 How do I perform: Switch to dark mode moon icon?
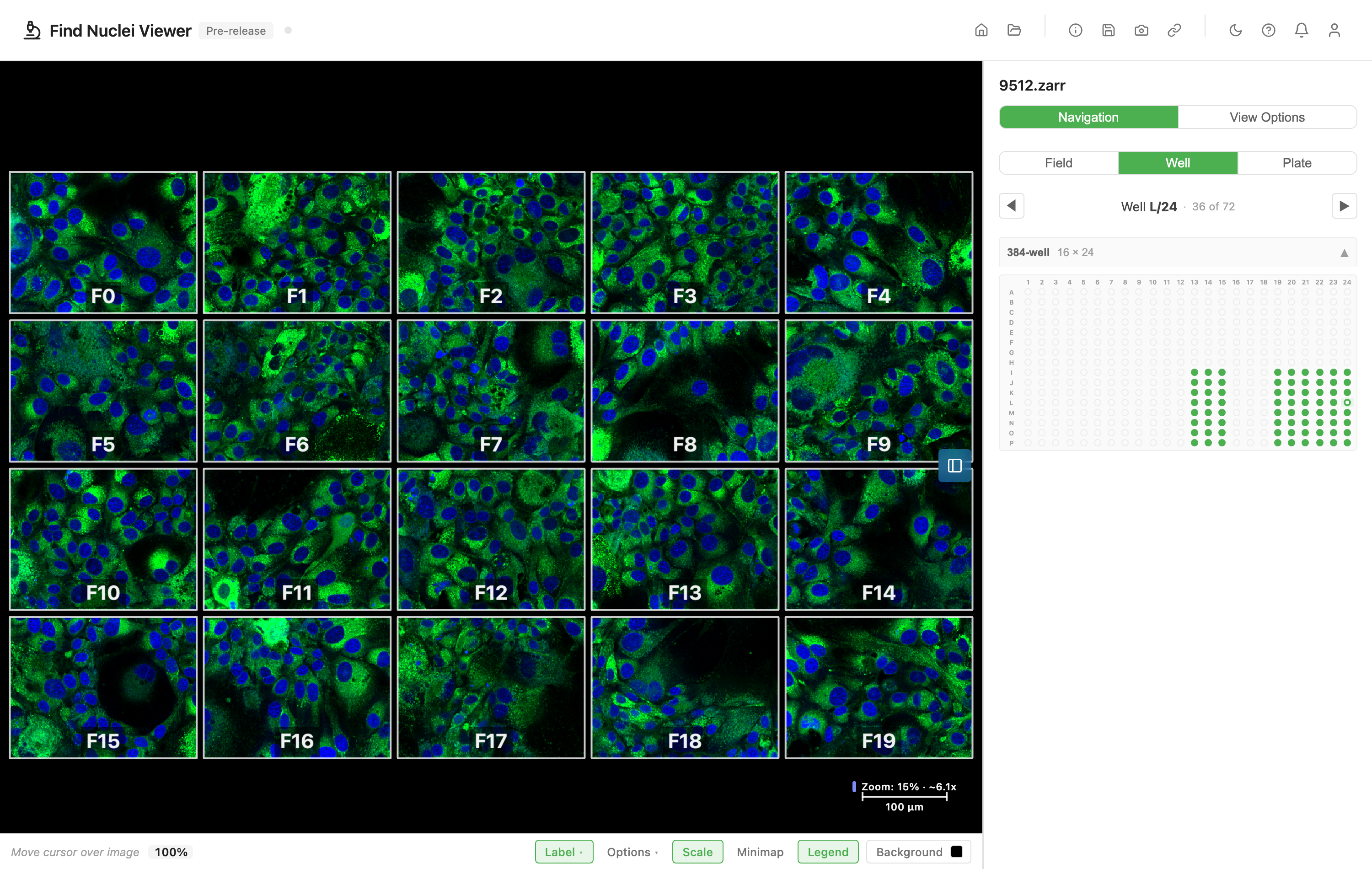pyautogui.click(x=1235, y=30)
